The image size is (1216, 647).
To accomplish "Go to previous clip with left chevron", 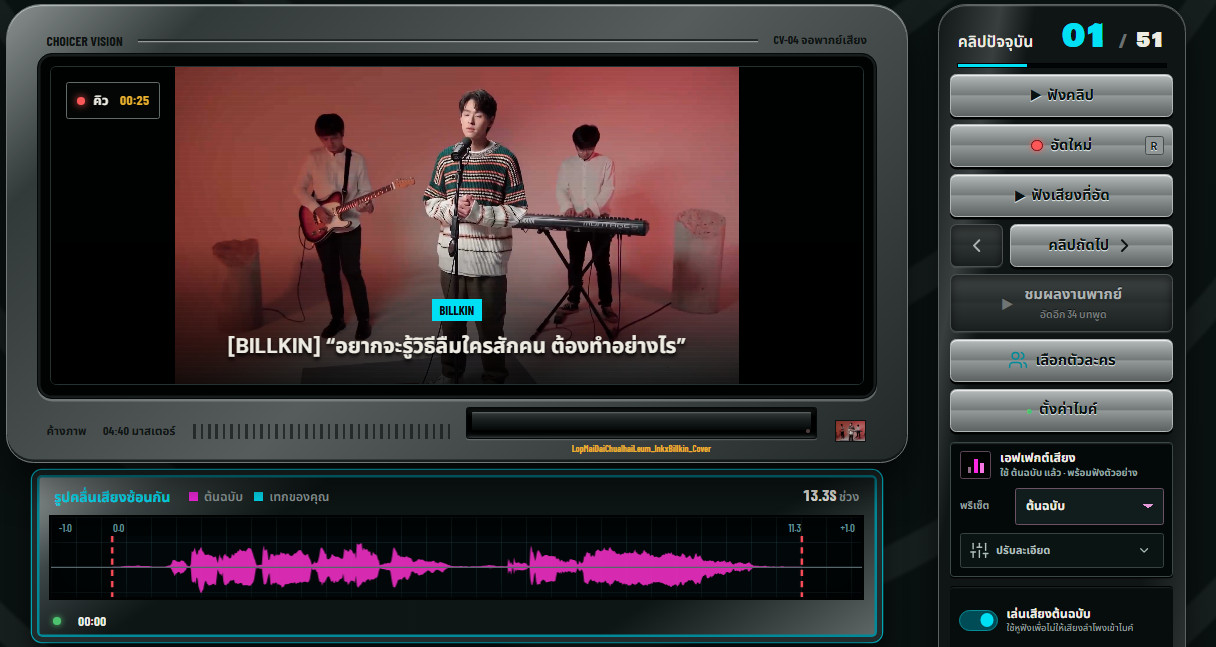I will [976, 246].
